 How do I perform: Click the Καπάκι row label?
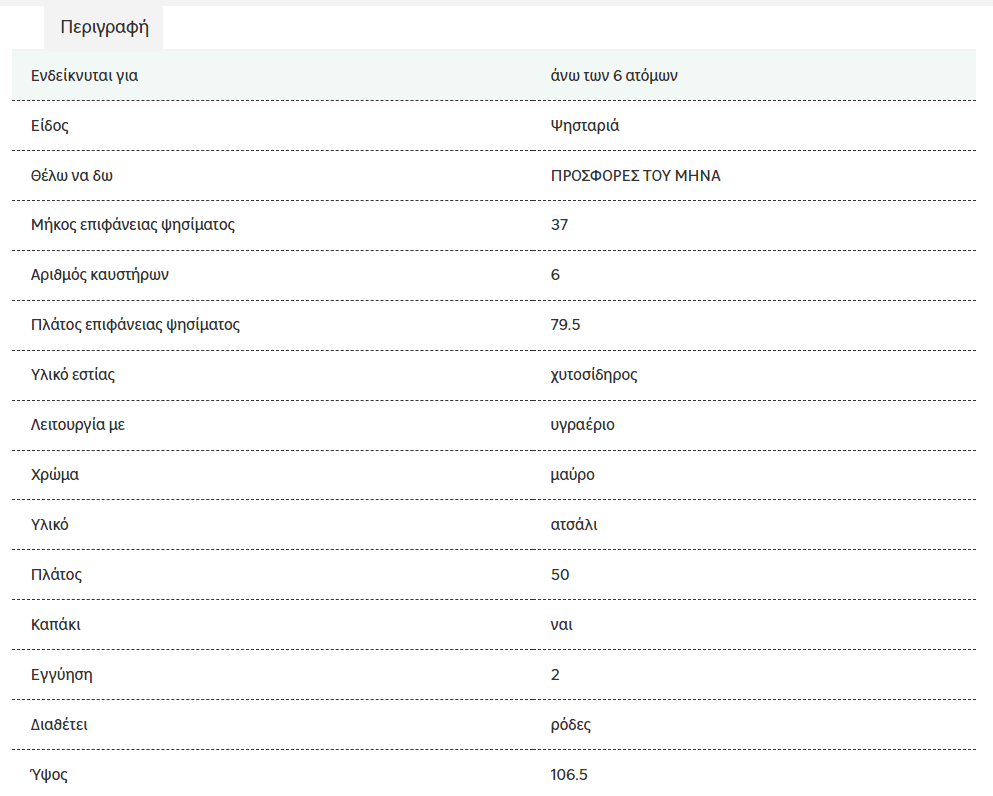click(x=56, y=624)
